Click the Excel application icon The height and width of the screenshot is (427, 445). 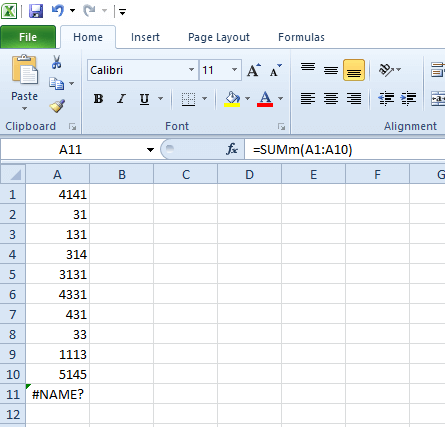9,11
